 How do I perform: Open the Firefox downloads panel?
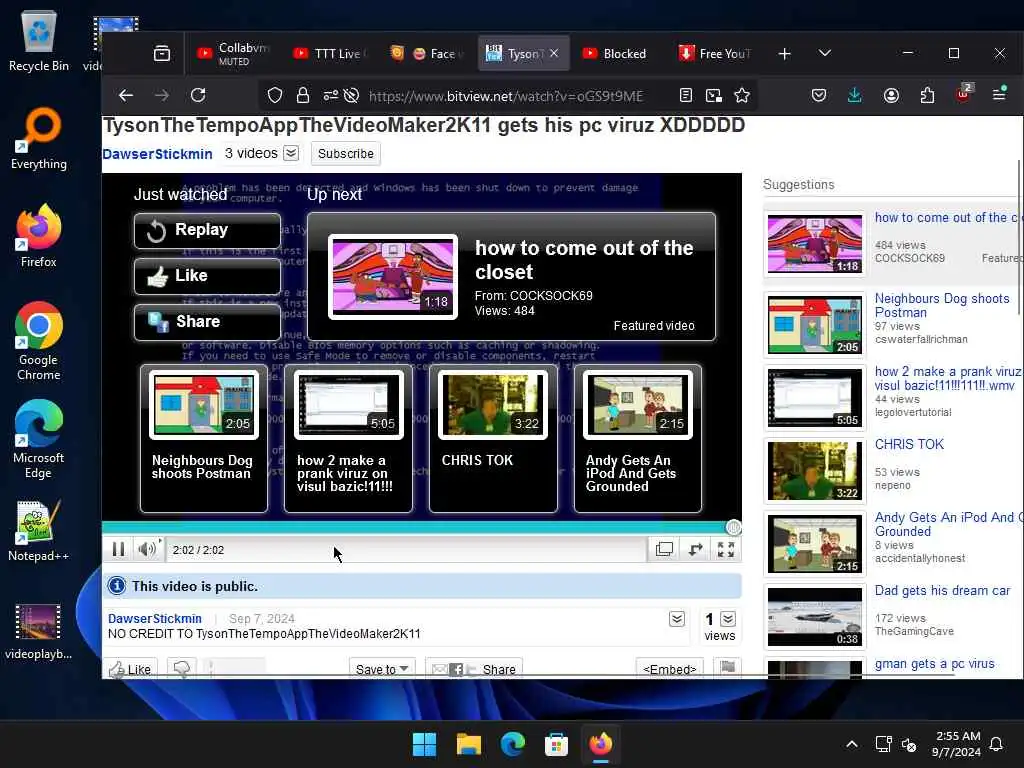[854, 95]
